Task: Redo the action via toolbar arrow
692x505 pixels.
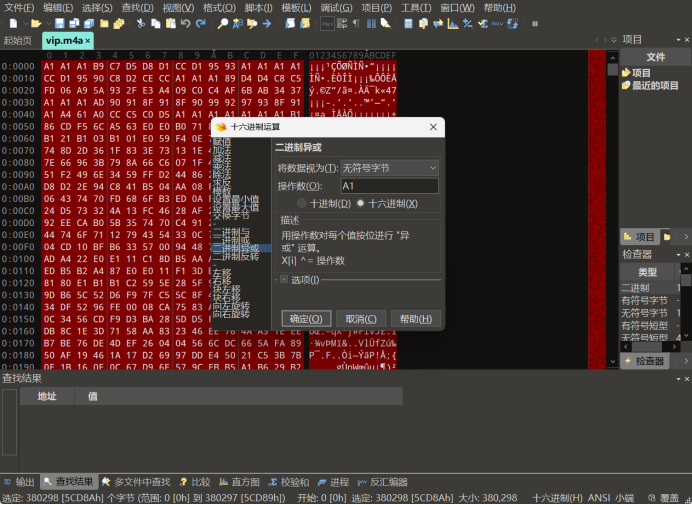Action: pos(200,23)
